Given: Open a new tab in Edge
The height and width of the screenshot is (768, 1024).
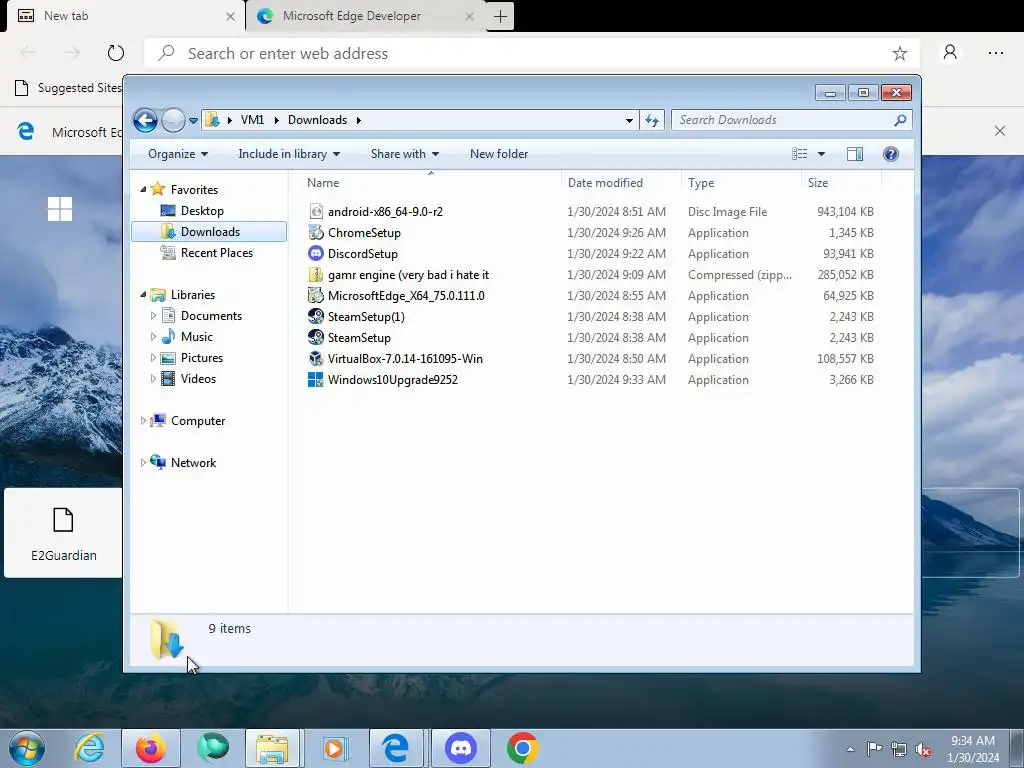Looking at the screenshot, I should coord(500,16).
